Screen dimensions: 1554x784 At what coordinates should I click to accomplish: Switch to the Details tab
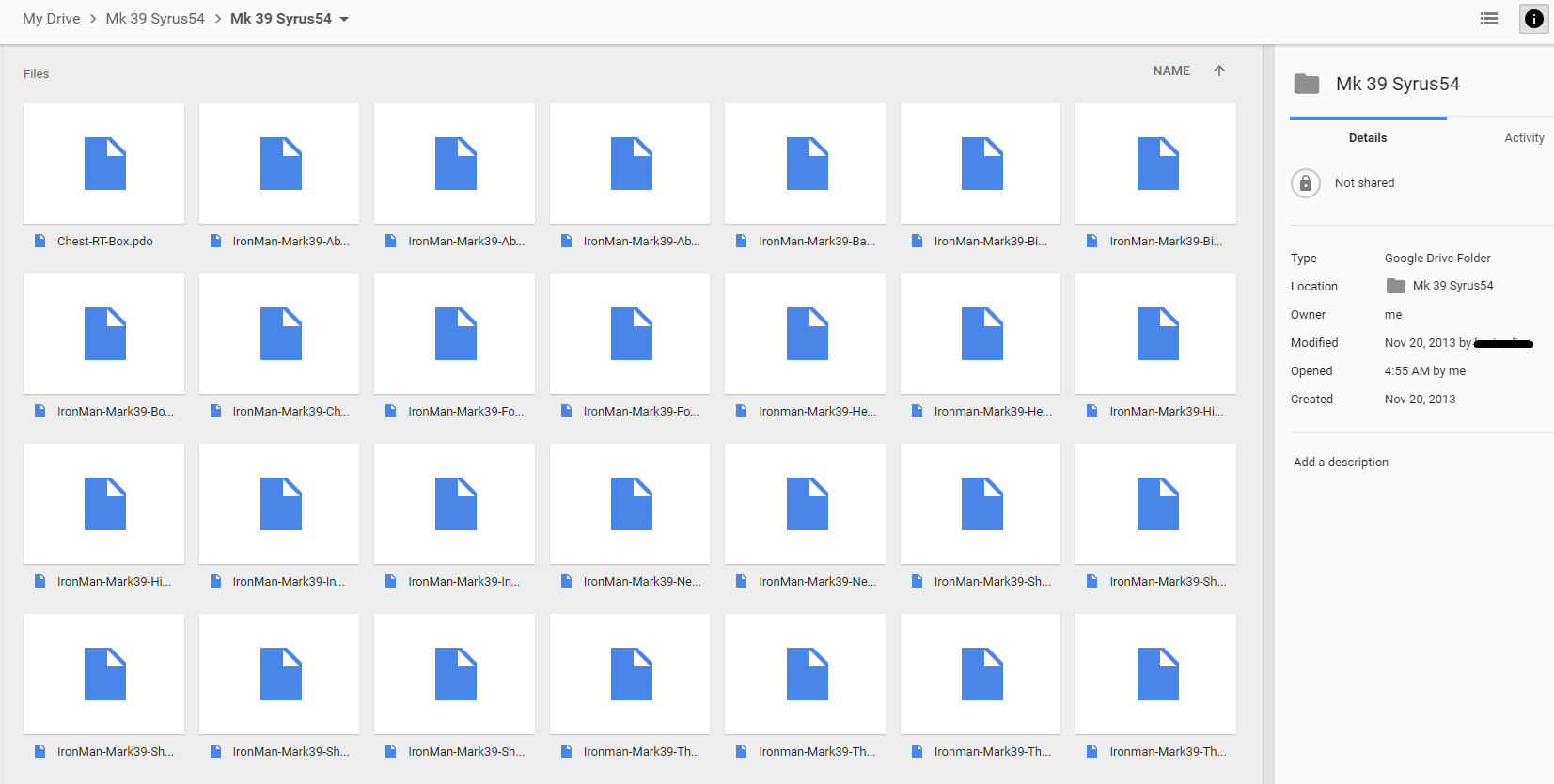click(x=1368, y=138)
